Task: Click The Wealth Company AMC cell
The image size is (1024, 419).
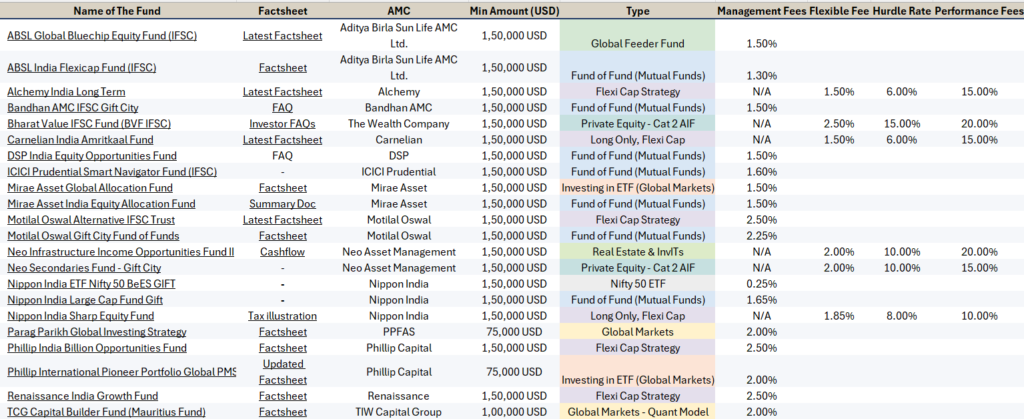Action: (398, 124)
